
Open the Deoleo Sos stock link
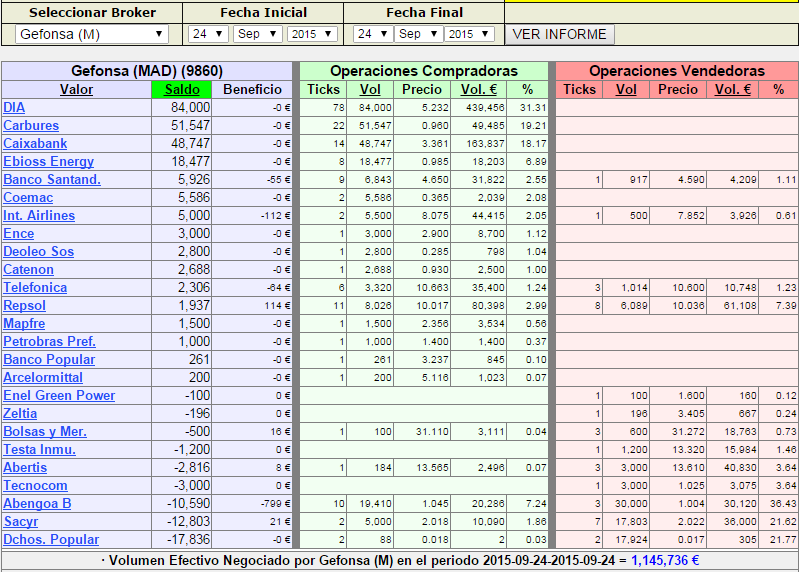pyautogui.click(x=39, y=252)
